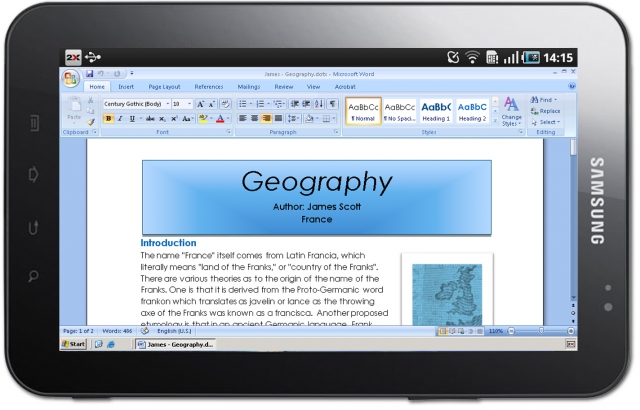Click the Windows Start button
The height and width of the screenshot is (410, 640).
coord(73,343)
